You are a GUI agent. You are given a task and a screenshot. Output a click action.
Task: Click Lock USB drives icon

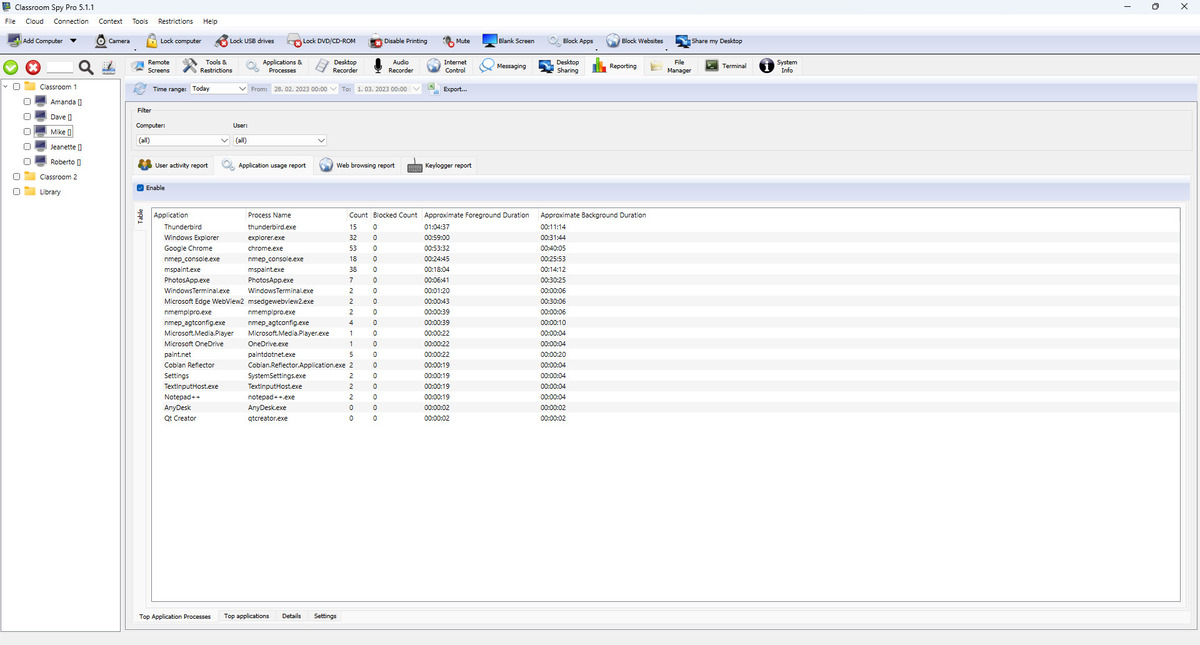221,41
